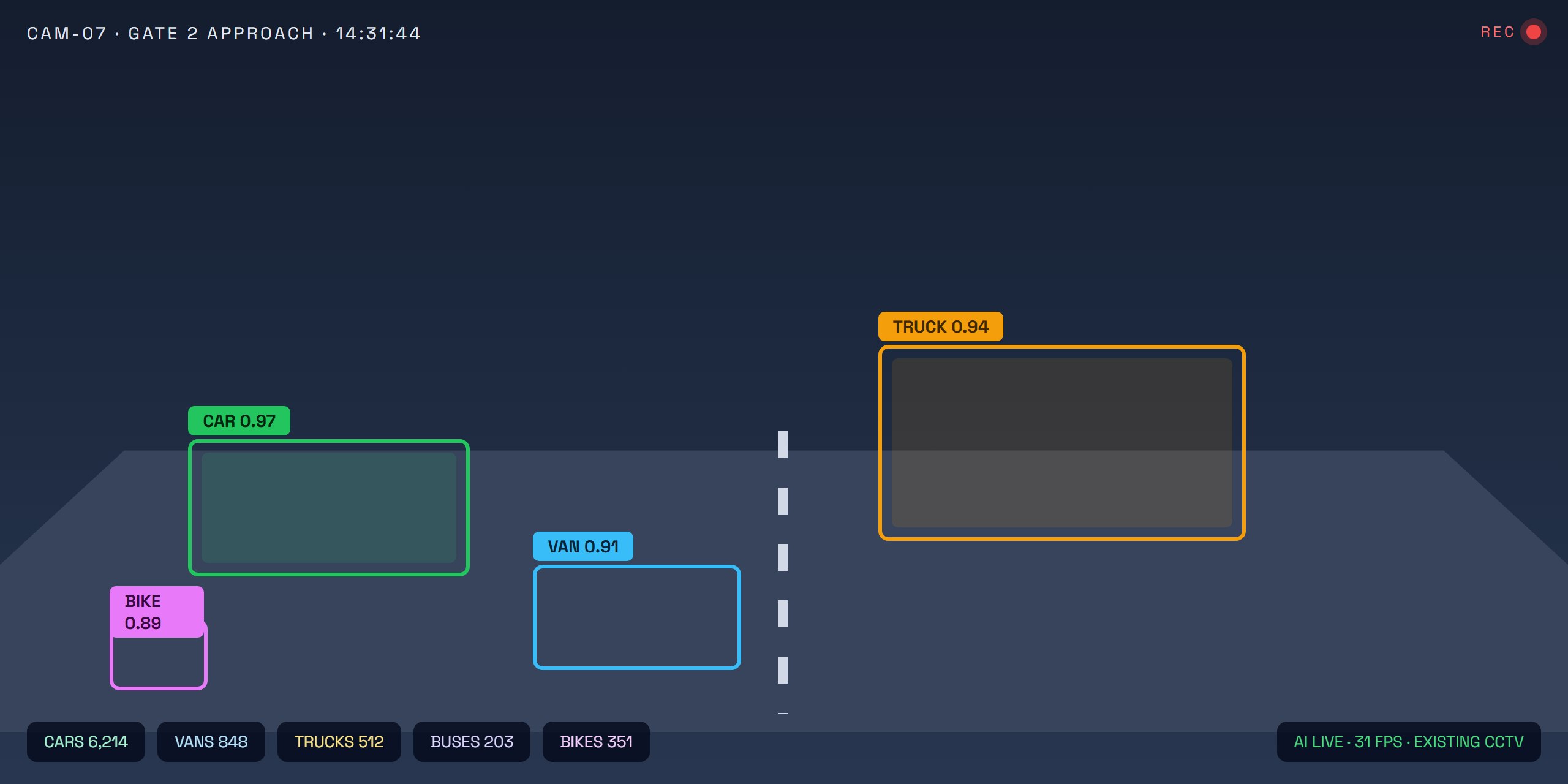The image size is (1568, 784).
Task: Click the red REC recording indicator dot
Action: point(1534,32)
